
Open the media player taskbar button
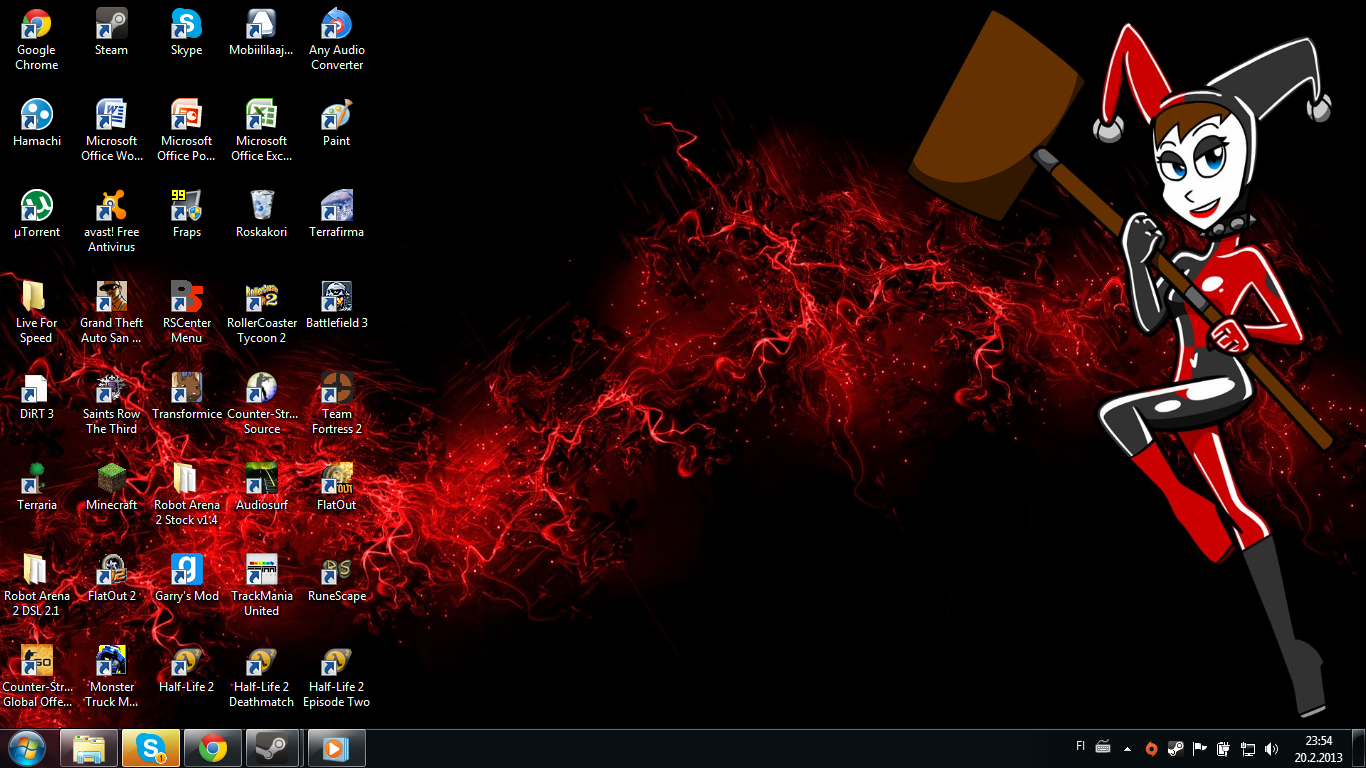(337, 748)
